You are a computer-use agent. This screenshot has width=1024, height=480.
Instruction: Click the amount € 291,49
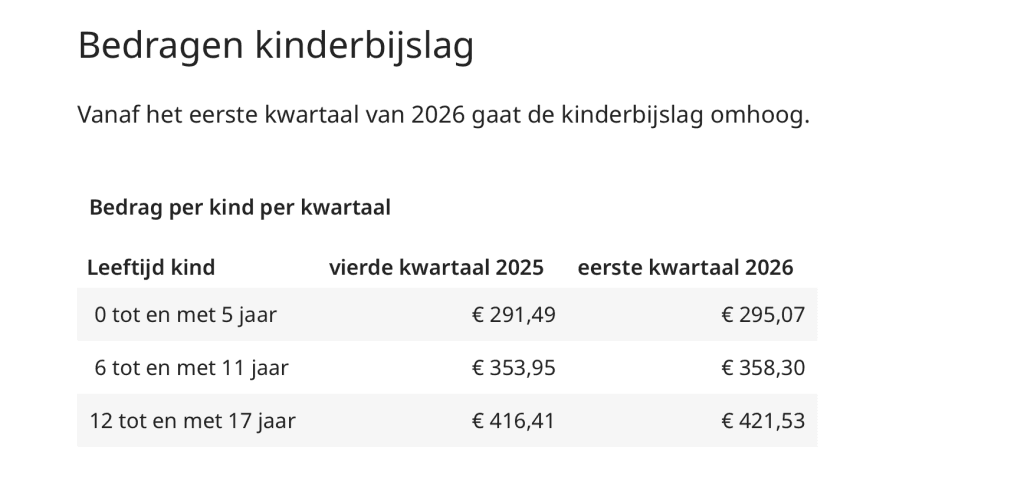click(x=513, y=315)
